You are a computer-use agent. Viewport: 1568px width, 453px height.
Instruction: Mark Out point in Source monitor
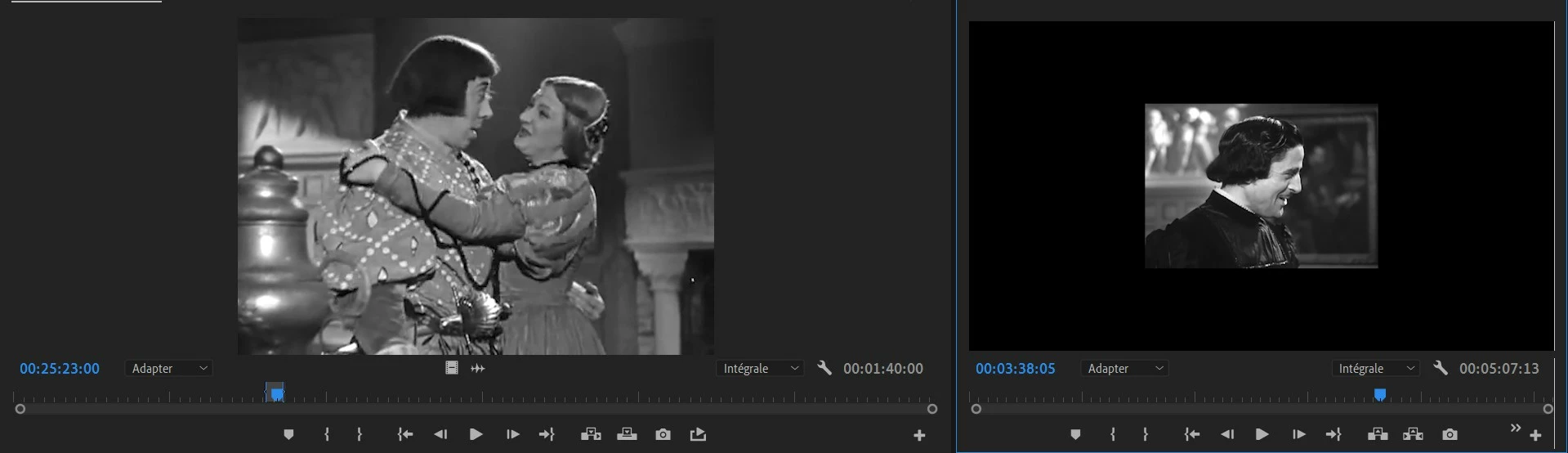tap(360, 434)
